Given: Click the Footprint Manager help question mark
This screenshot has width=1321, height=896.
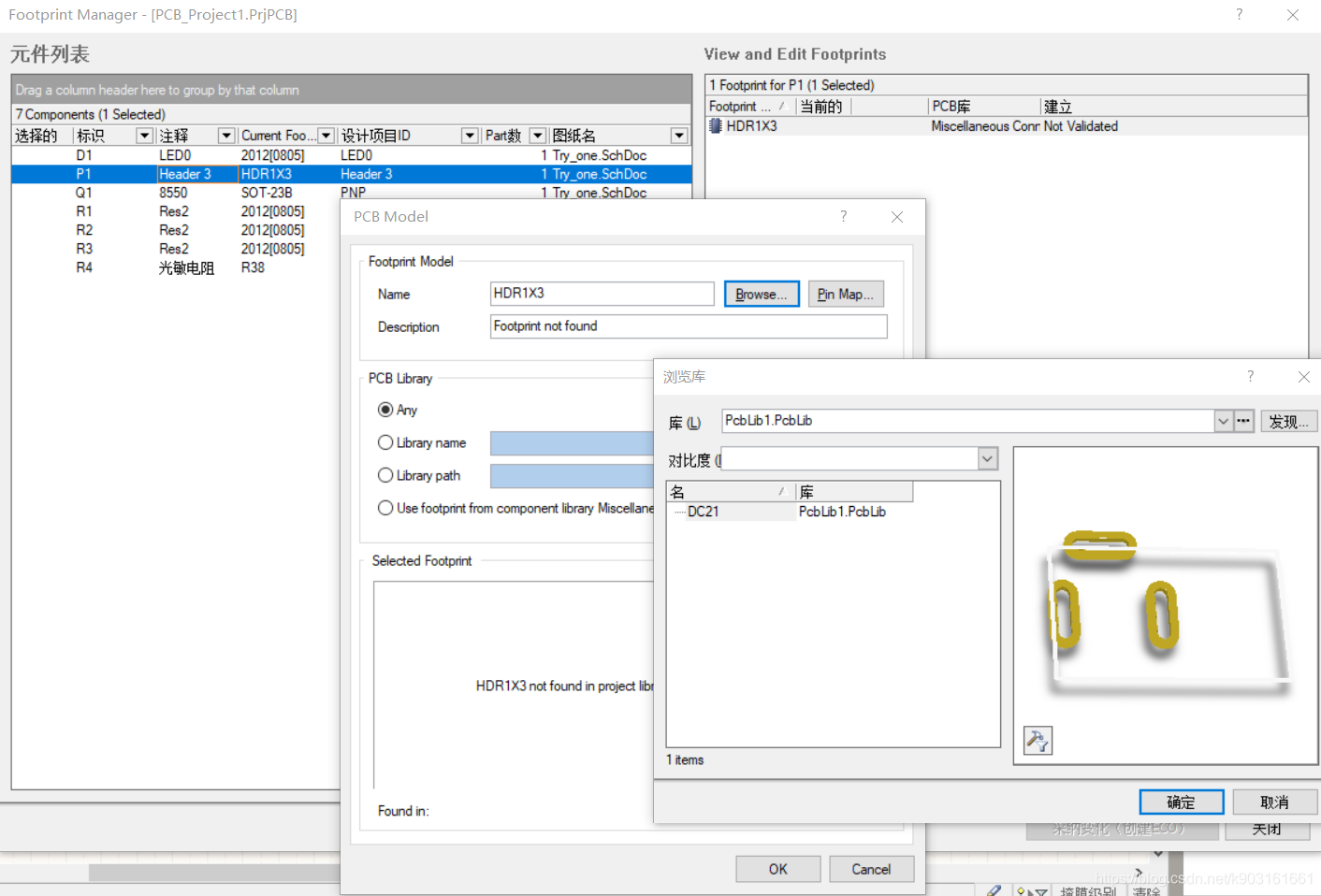Looking at the screenshot, I should [1239, 14].
